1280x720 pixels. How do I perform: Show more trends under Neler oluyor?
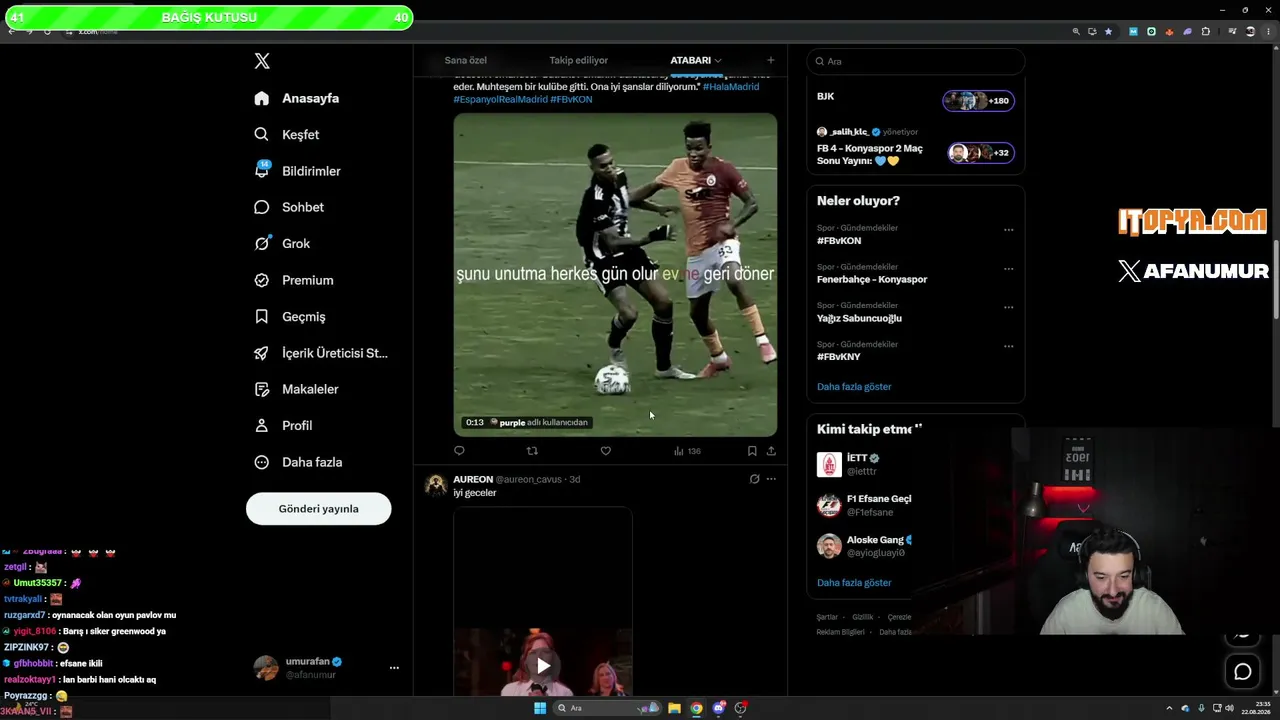[854, 386]
